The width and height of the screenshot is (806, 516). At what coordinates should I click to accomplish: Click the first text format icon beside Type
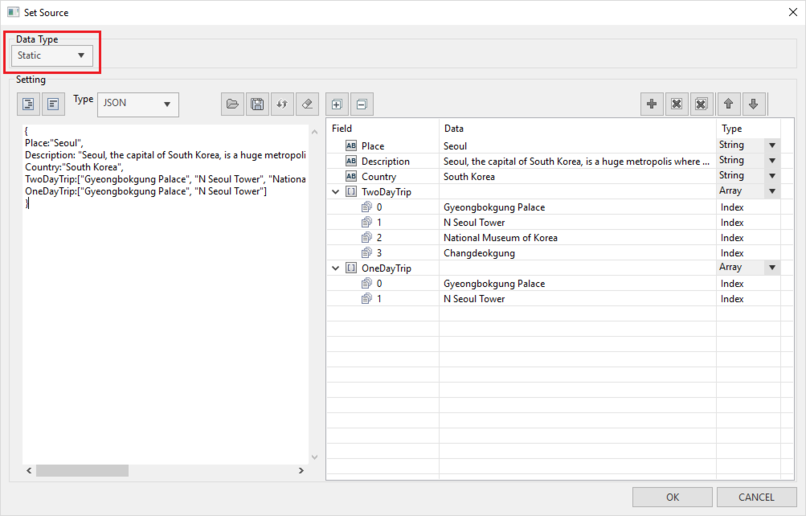point(28,104)
